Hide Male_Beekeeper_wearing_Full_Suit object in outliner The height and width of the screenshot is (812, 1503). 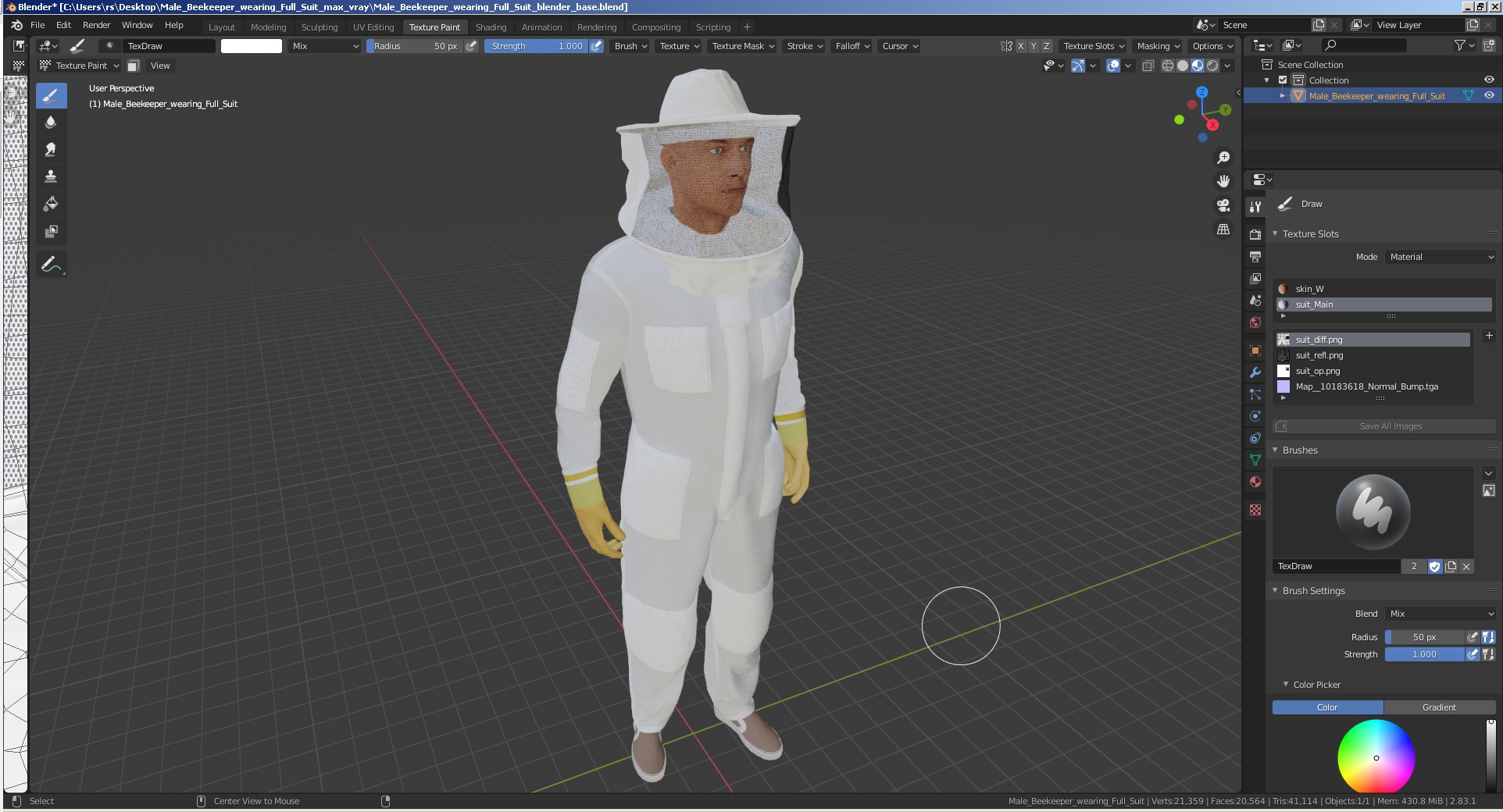point(1489,95)
